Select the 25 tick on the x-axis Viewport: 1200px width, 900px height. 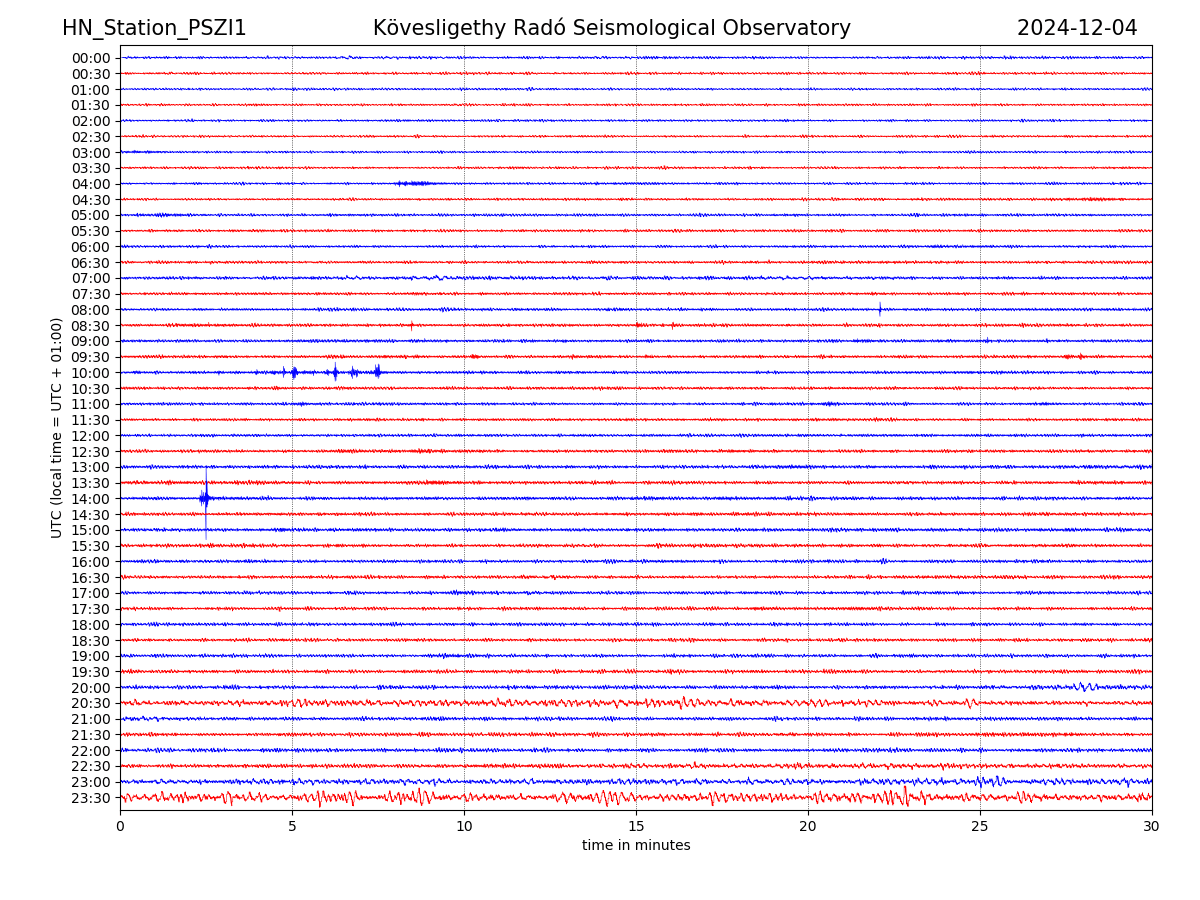(x=980, y=827)
